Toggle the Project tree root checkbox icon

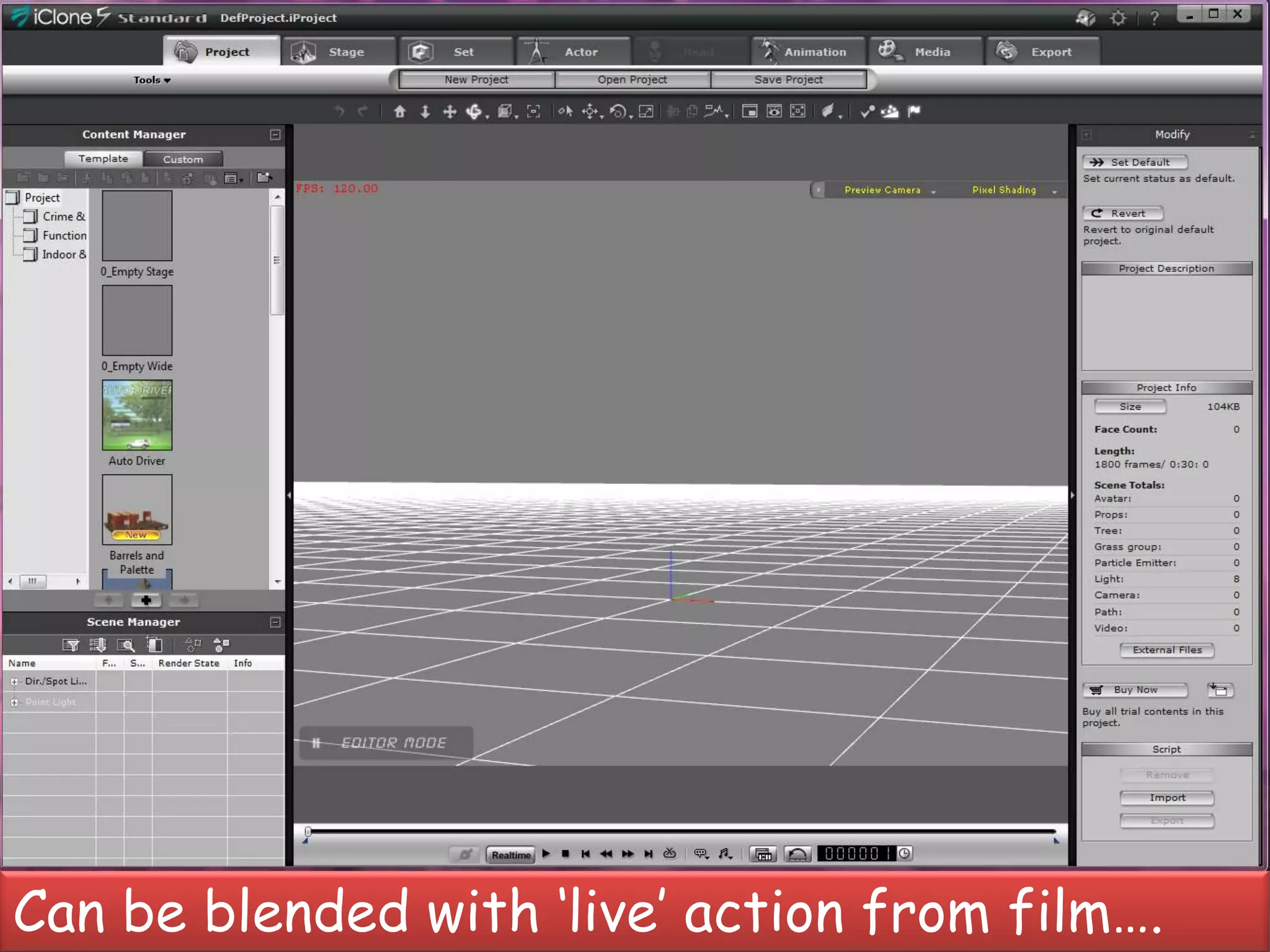tap(13, 198)
